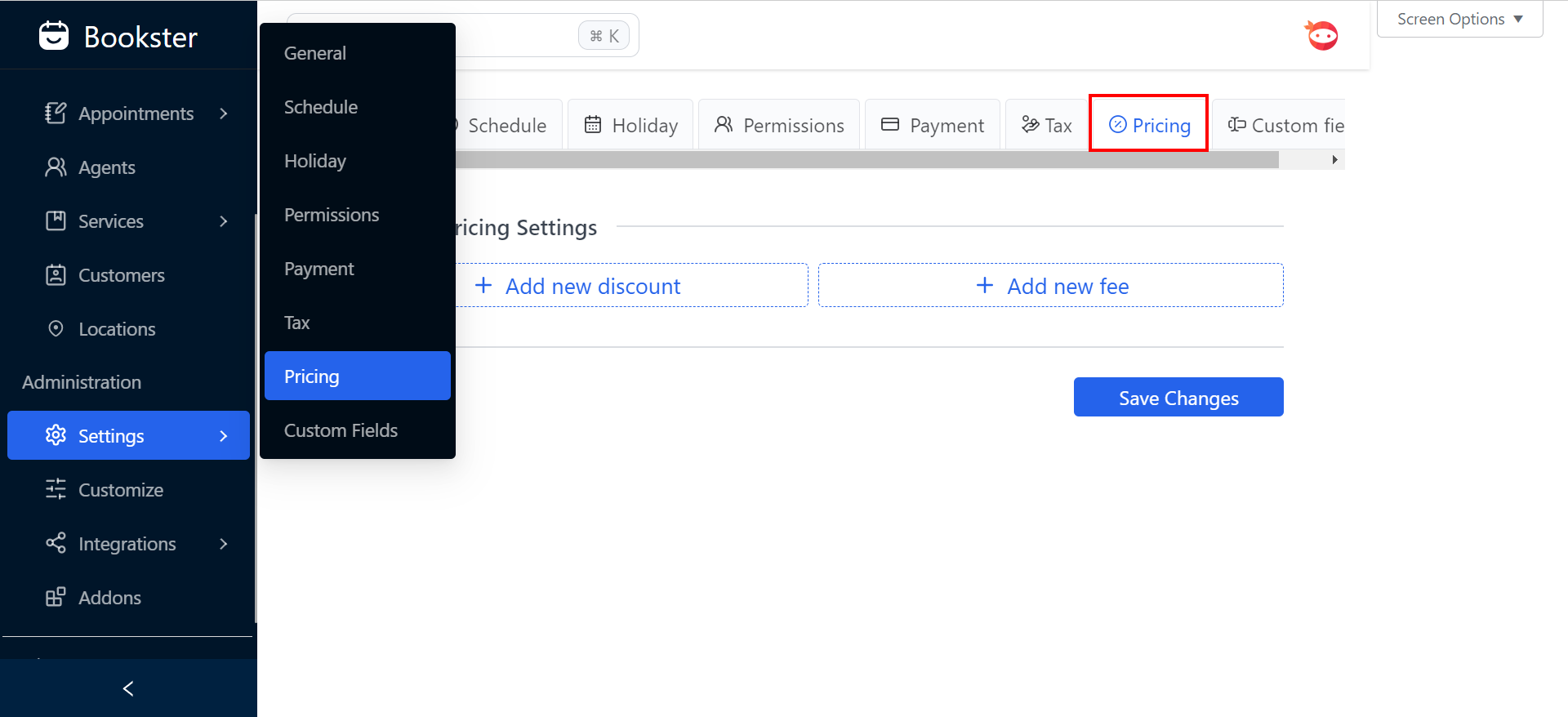Click the Customers sidebar icon
The image size is (1568, 717).
[56, 275]
